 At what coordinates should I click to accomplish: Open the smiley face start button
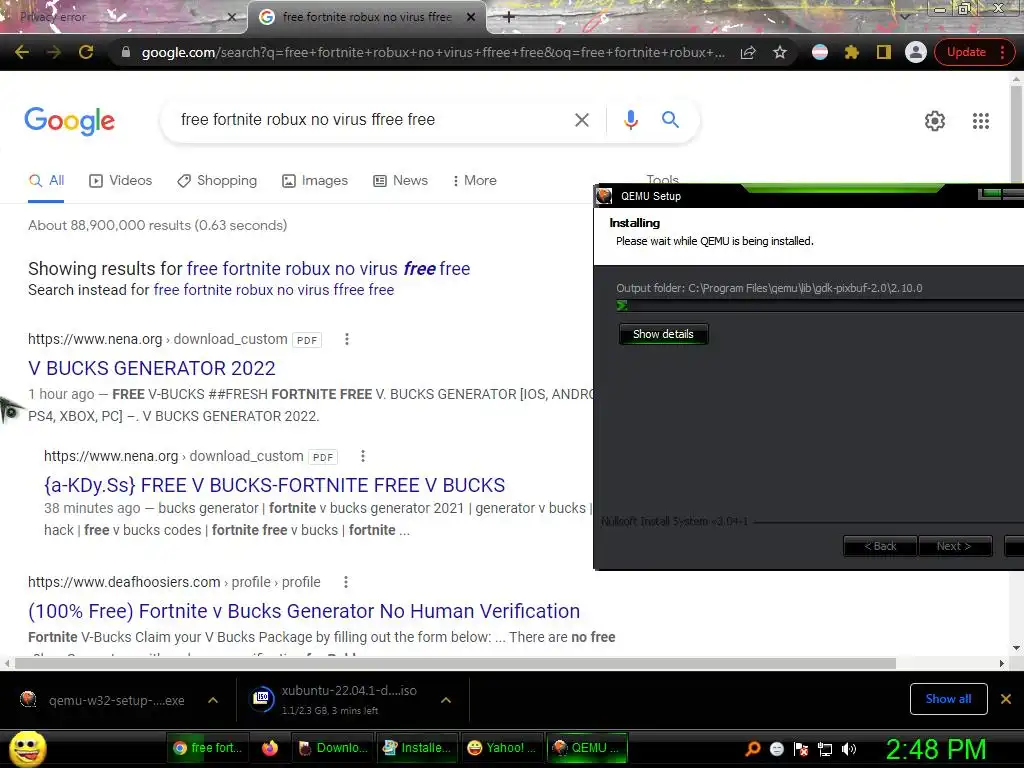click(x=27, y=749)
